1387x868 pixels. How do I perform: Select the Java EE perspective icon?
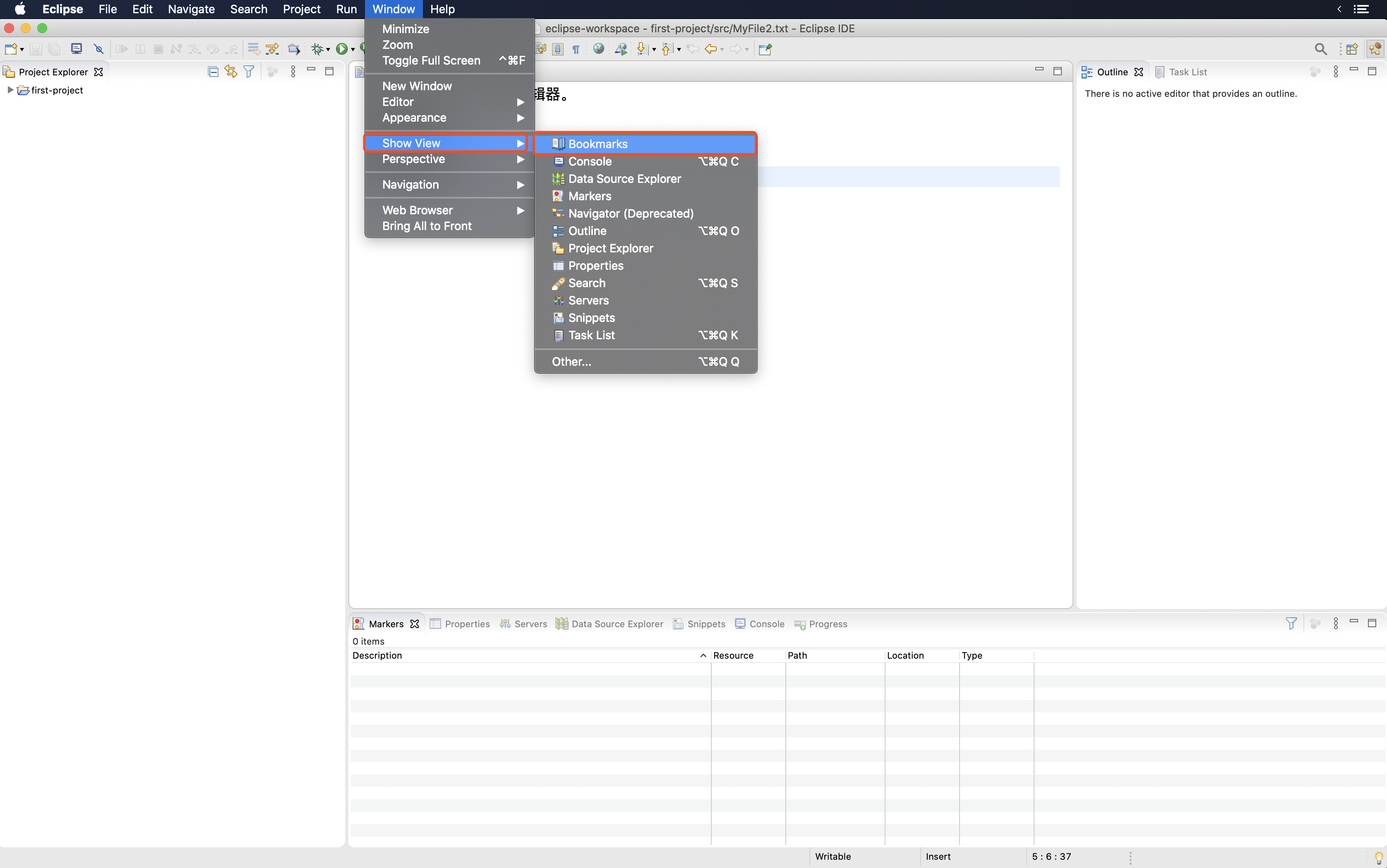tap(1375, 49)
